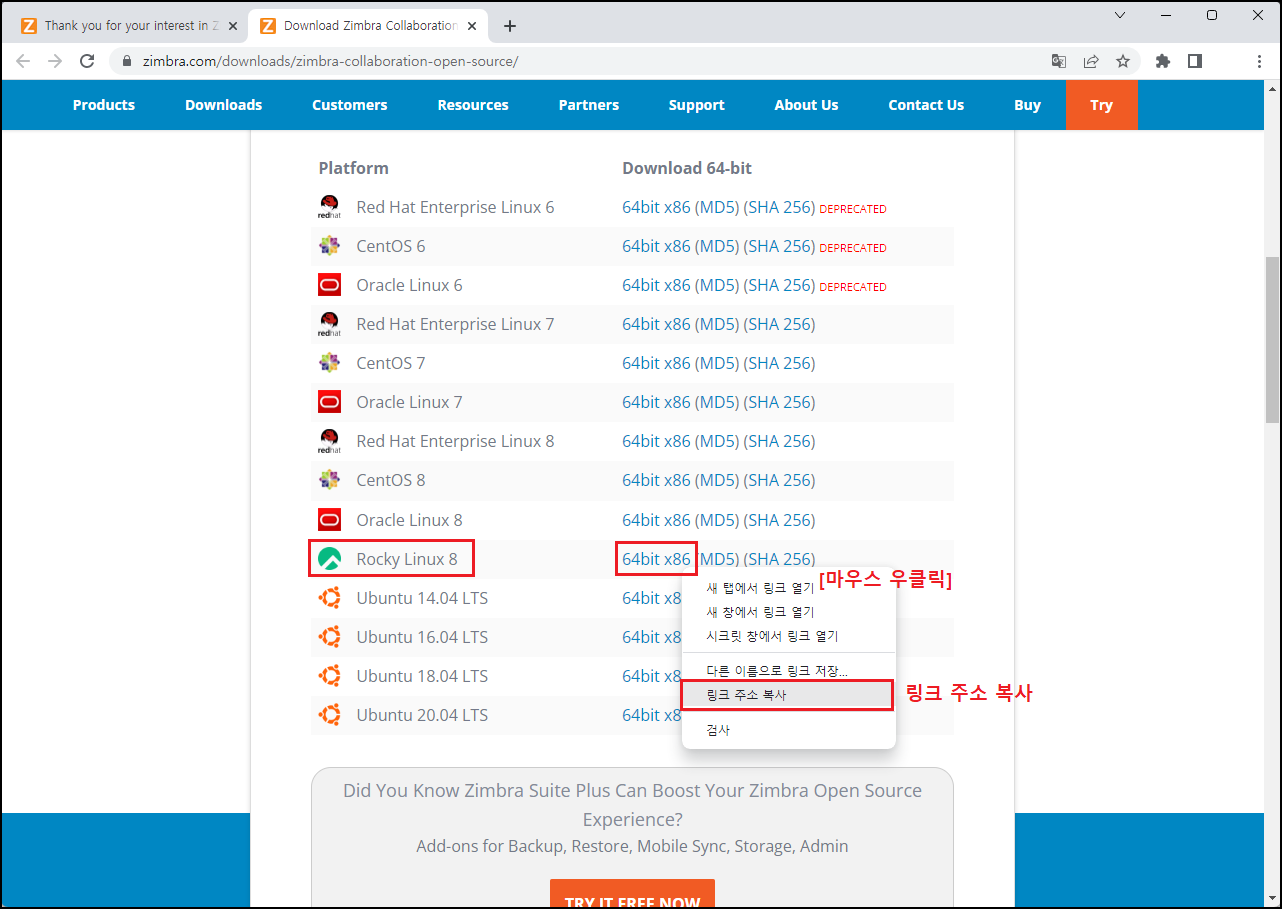Open Chrome three-dot menu
The height and width of the screenshot is (909, 1282).
click(x=1259, y=61)
